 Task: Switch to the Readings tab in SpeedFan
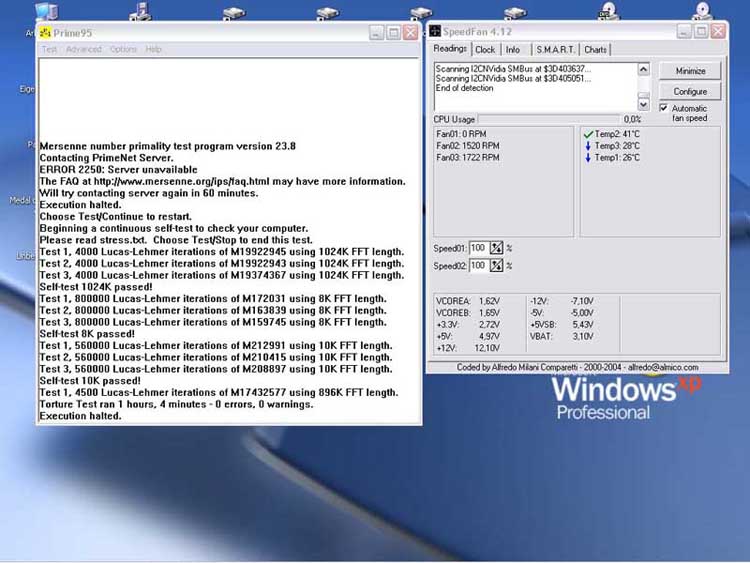(x=450, y=49)
